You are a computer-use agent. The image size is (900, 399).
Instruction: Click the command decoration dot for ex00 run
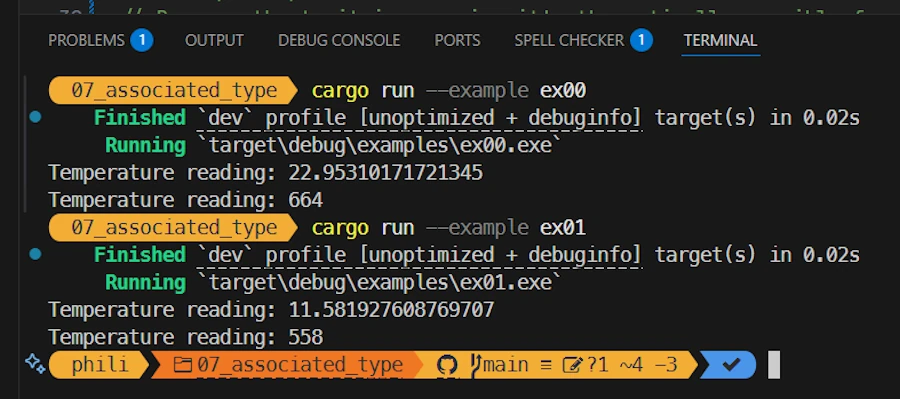(x=35, y=117)
